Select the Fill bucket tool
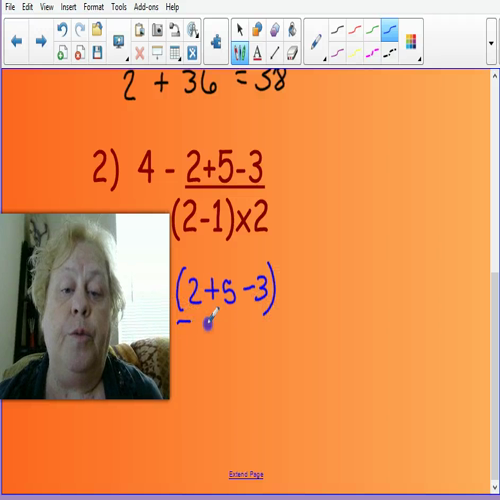The height and width of the screenshot is (500, 500). pos(292,30)
